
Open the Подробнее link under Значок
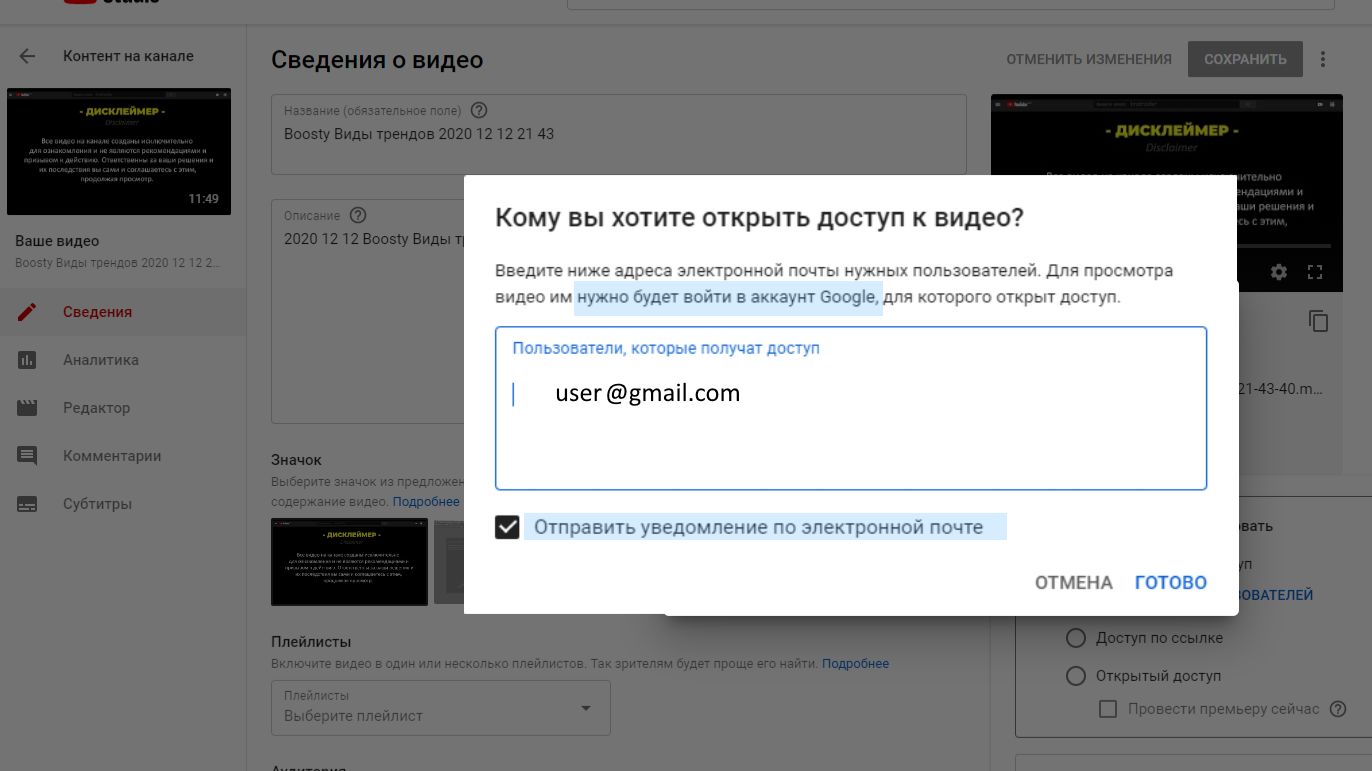(x=426, y=502)
